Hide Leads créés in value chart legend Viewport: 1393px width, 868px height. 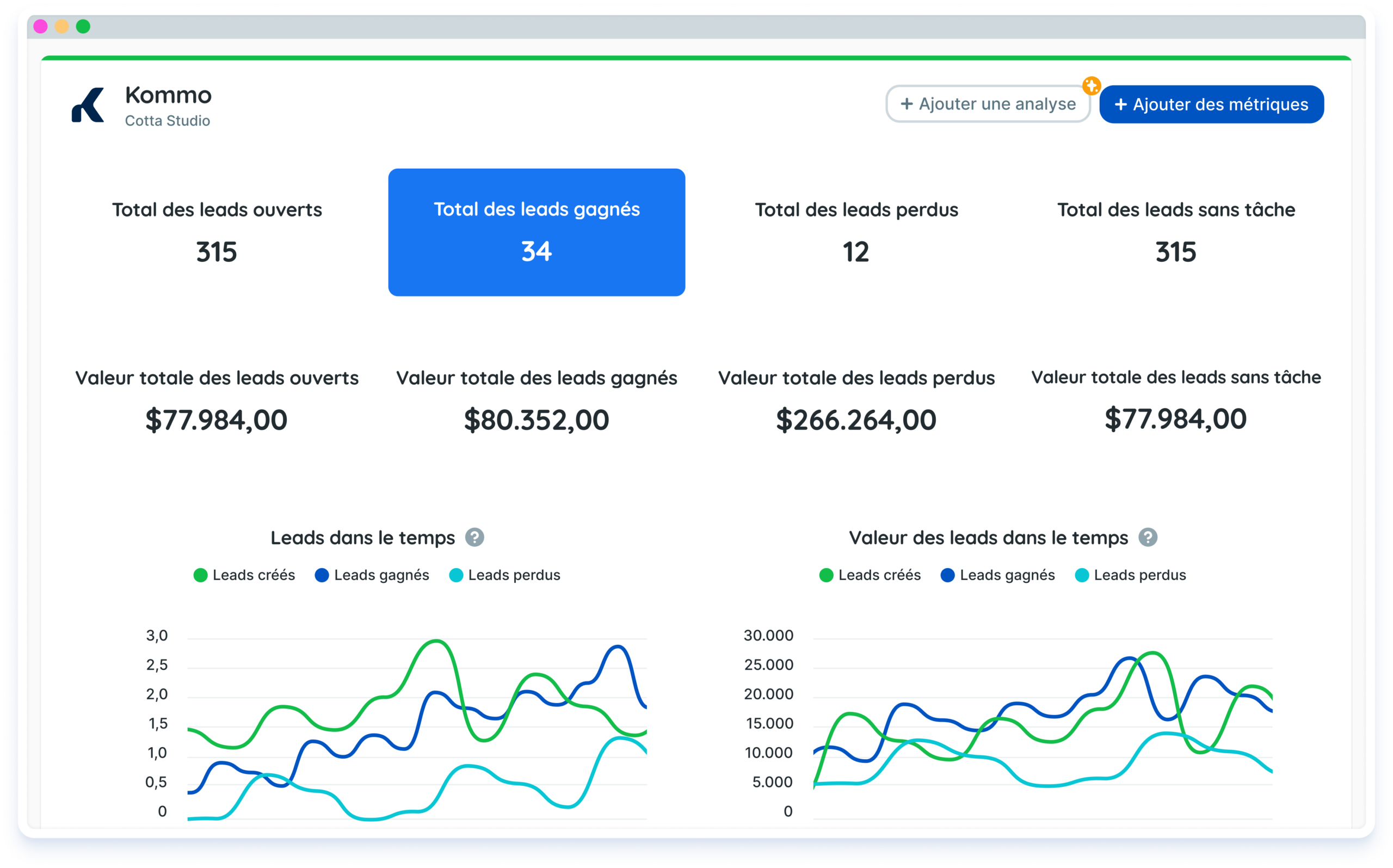870,575
